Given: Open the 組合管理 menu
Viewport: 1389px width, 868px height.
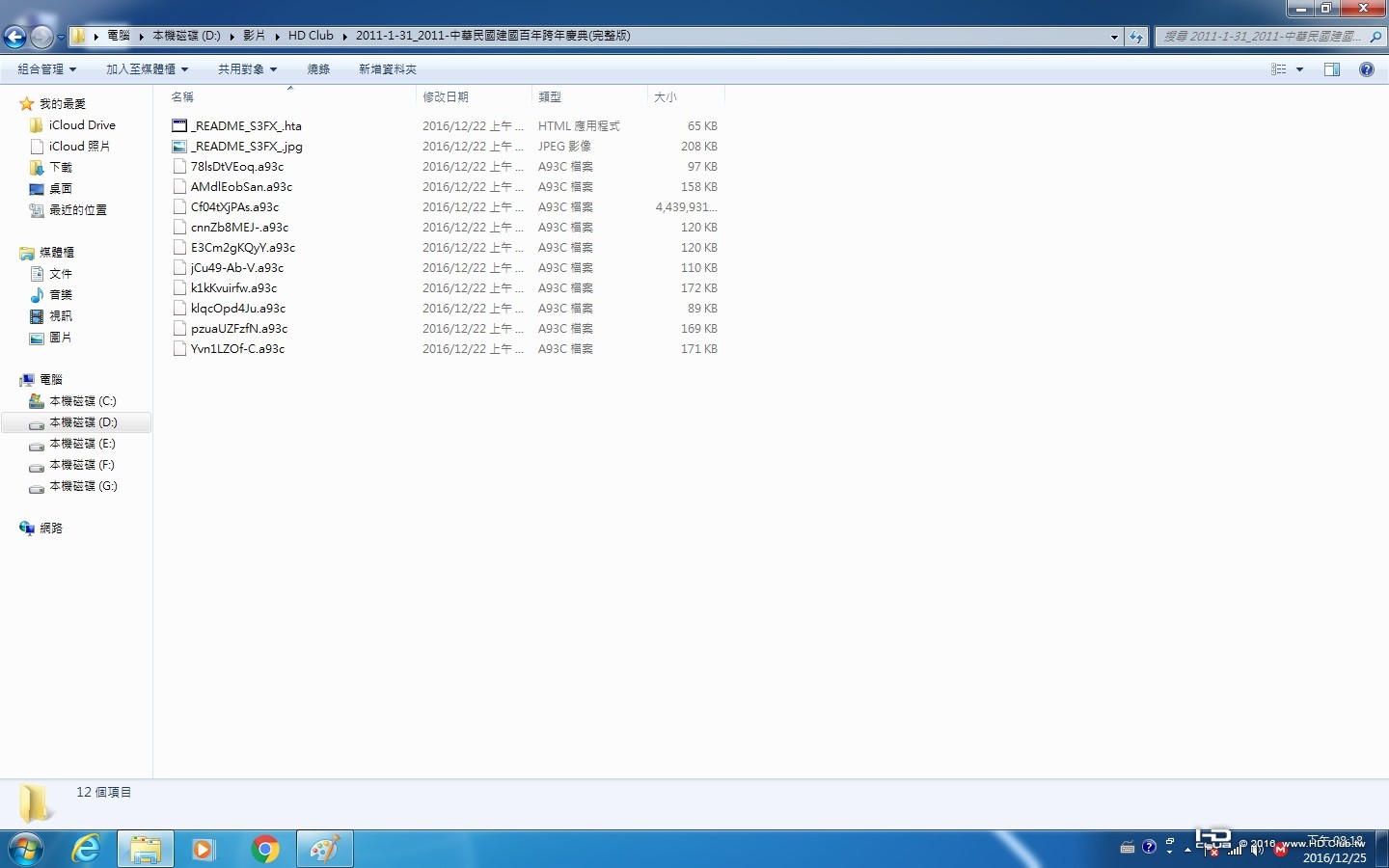Looking at the screenshot, I should (46, 69).
